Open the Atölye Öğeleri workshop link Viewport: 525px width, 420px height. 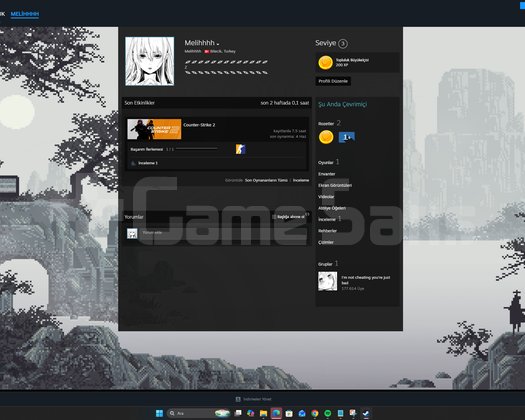332,208
